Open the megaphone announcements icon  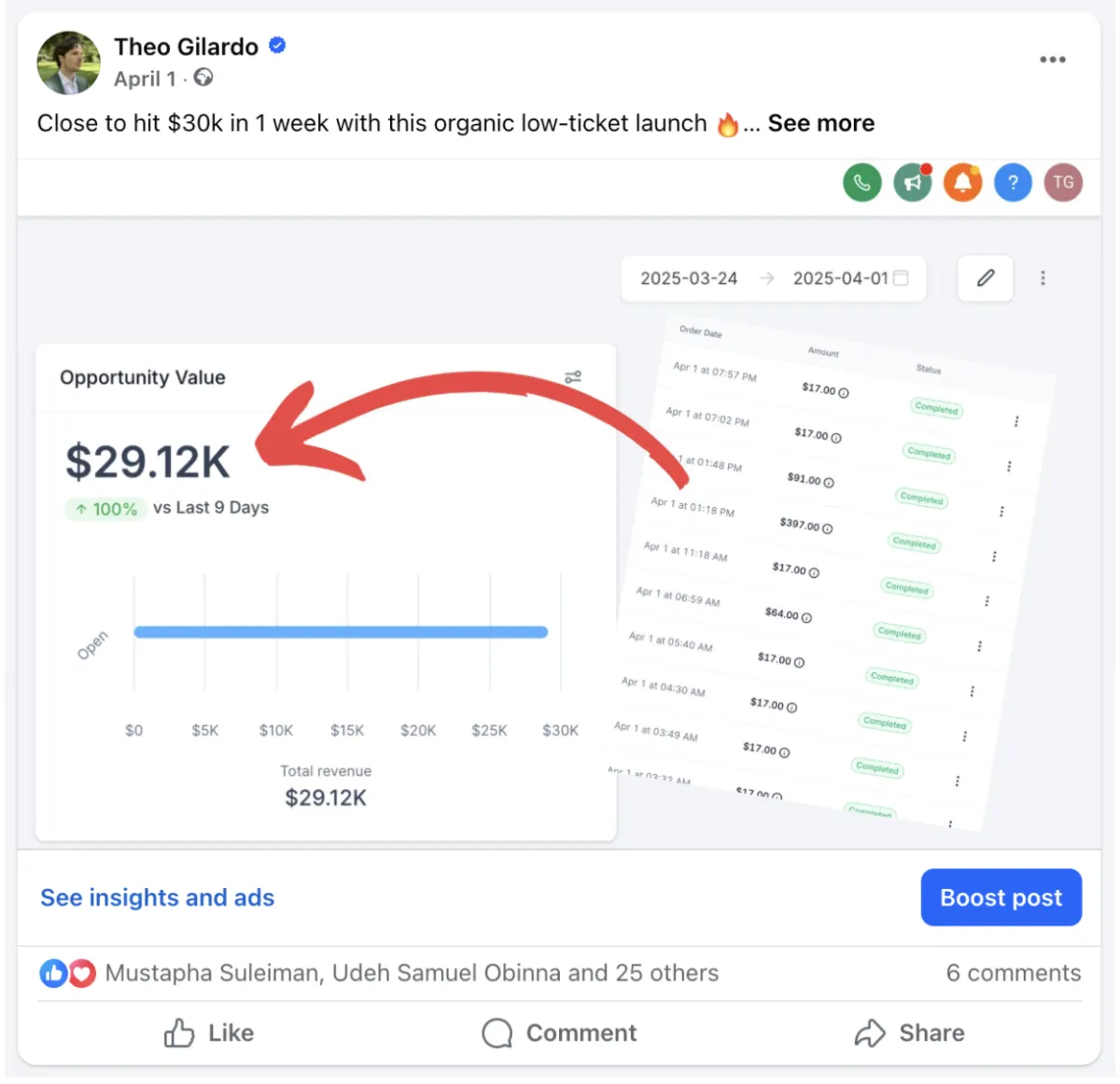[913, 182]
